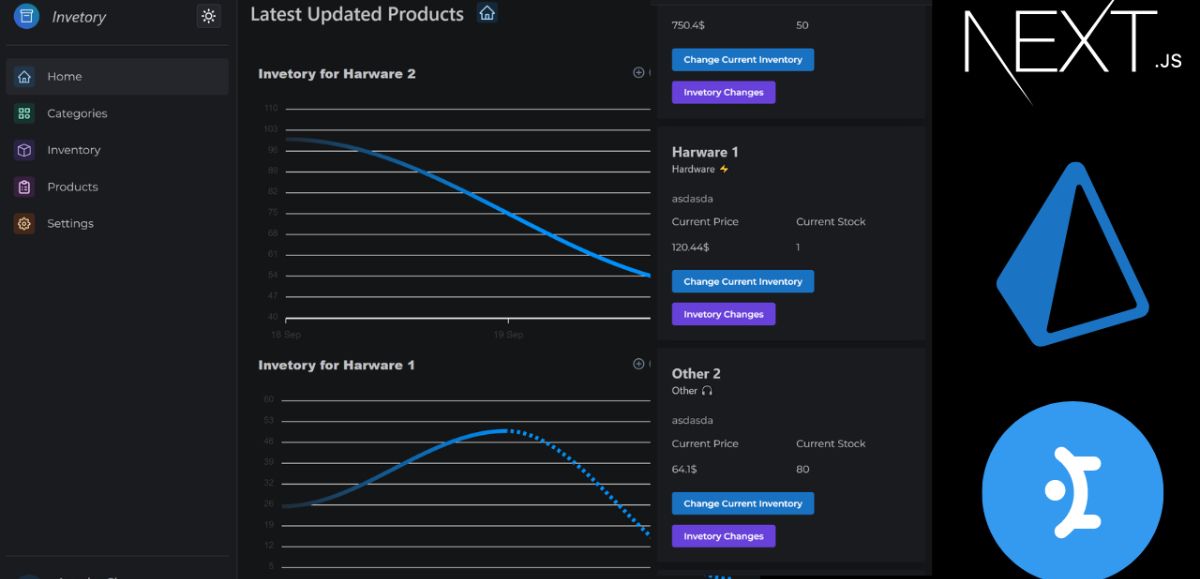Image resolution: width=1200 pixels, height=579 pixels.
Task: Click the Settings gear icon in sidebar
Action: [x=24, y=224]
